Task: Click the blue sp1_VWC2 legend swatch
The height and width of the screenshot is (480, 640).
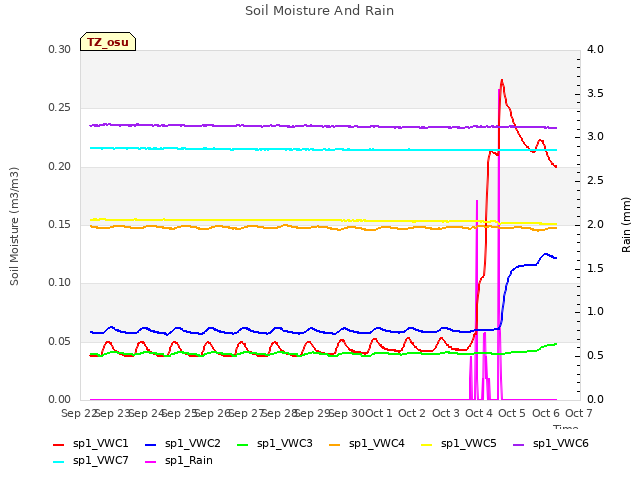Action: (151, 445)
